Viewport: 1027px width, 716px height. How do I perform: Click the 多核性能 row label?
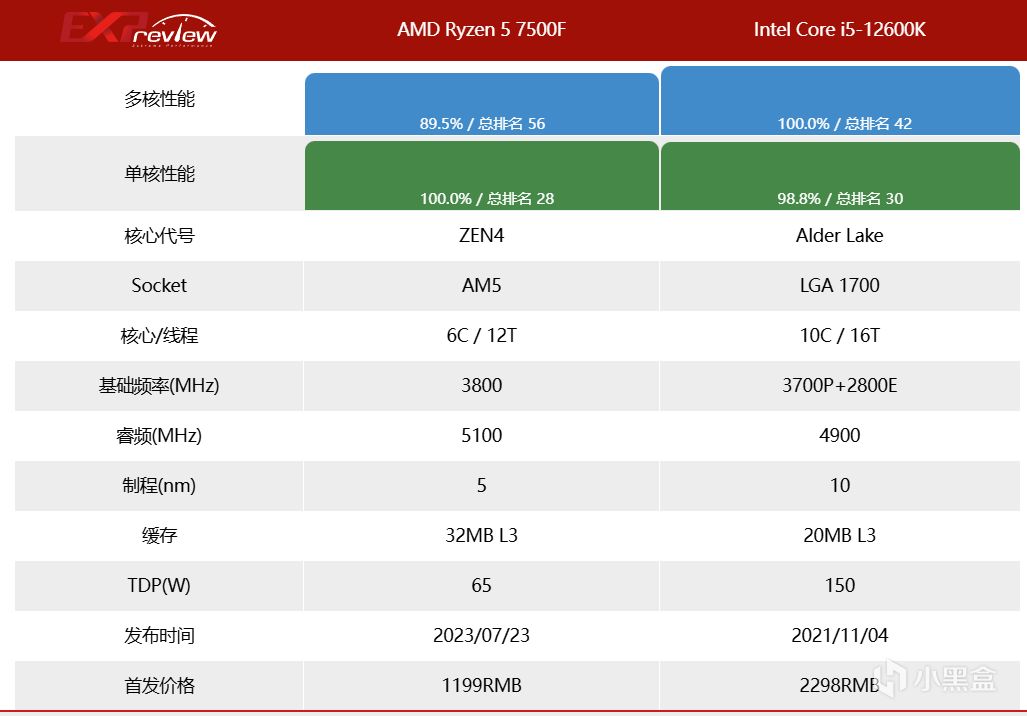click(159, 99)
